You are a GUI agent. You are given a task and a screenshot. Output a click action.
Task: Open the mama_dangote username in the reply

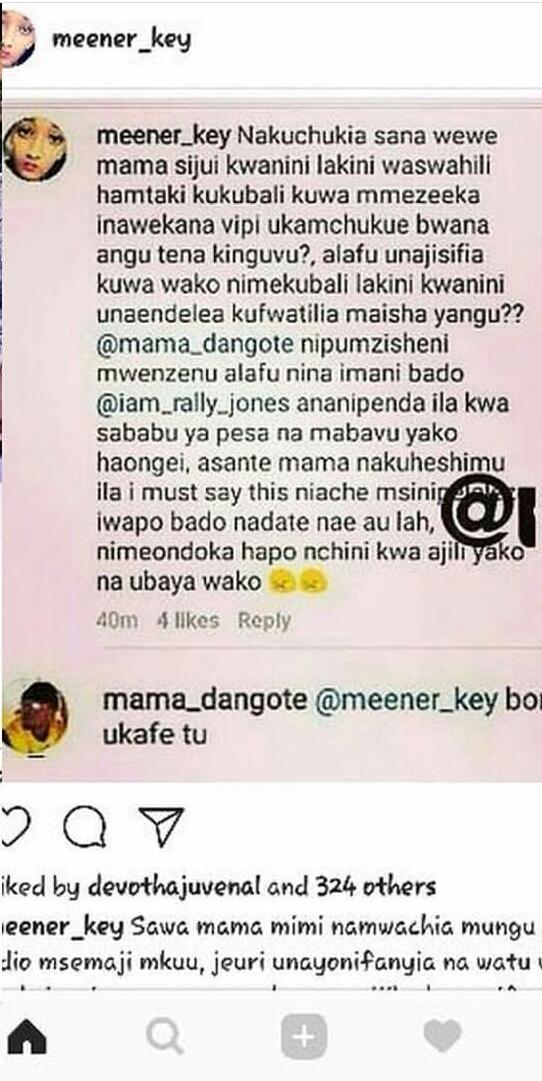tap(205, 700)
